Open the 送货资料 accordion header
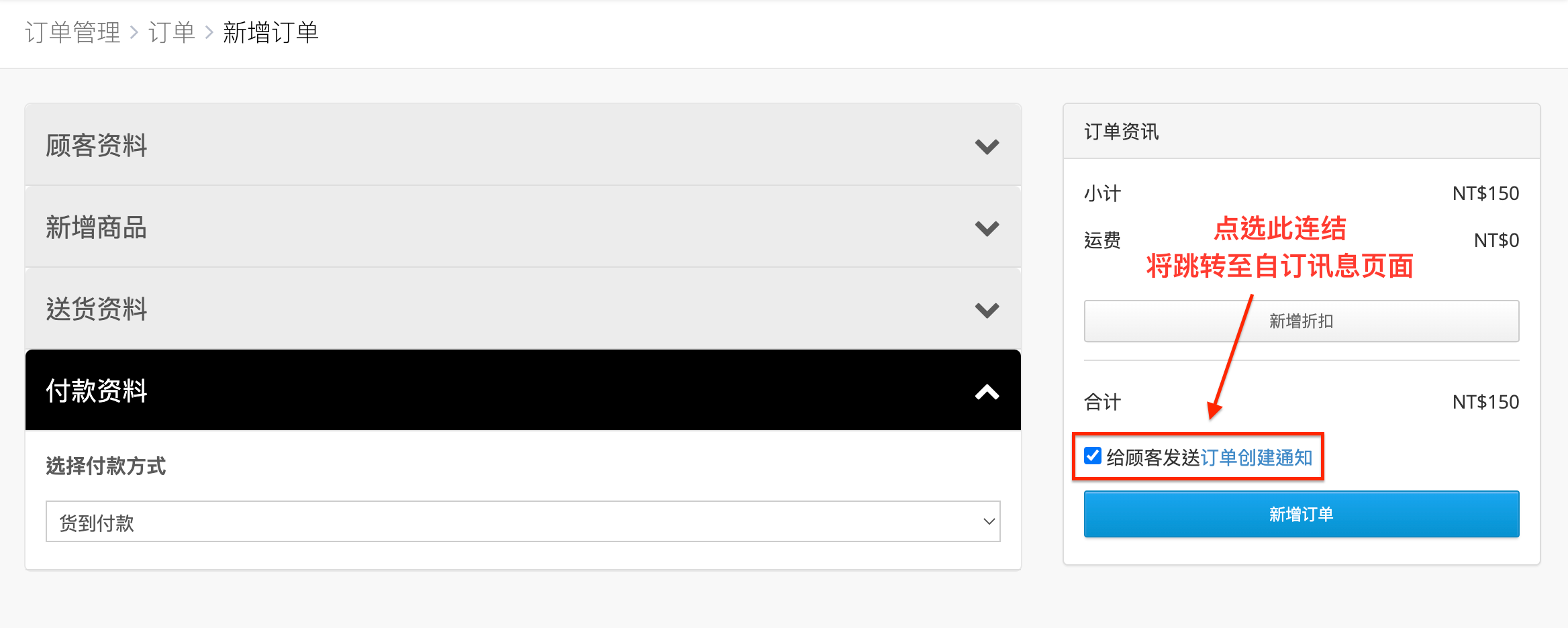The width and height of the screenshot is (1568, 628). pyautogui.click(x=523, y=309)
